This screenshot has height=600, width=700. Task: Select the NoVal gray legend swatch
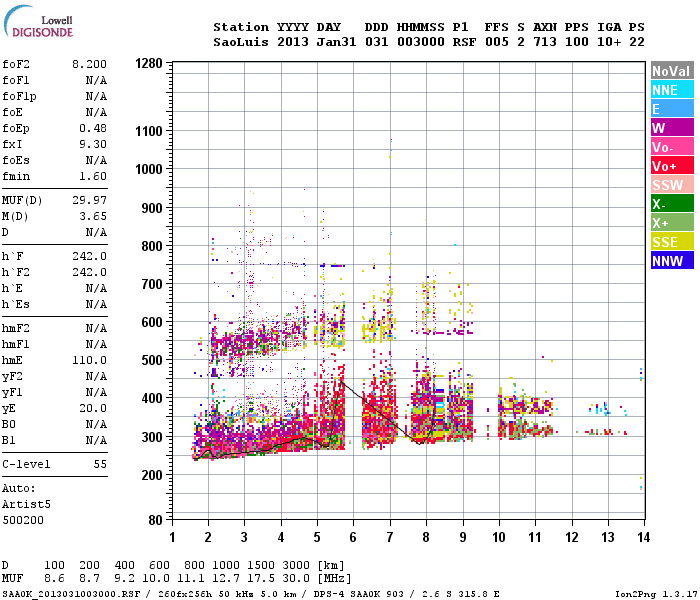tap(672, 71)
